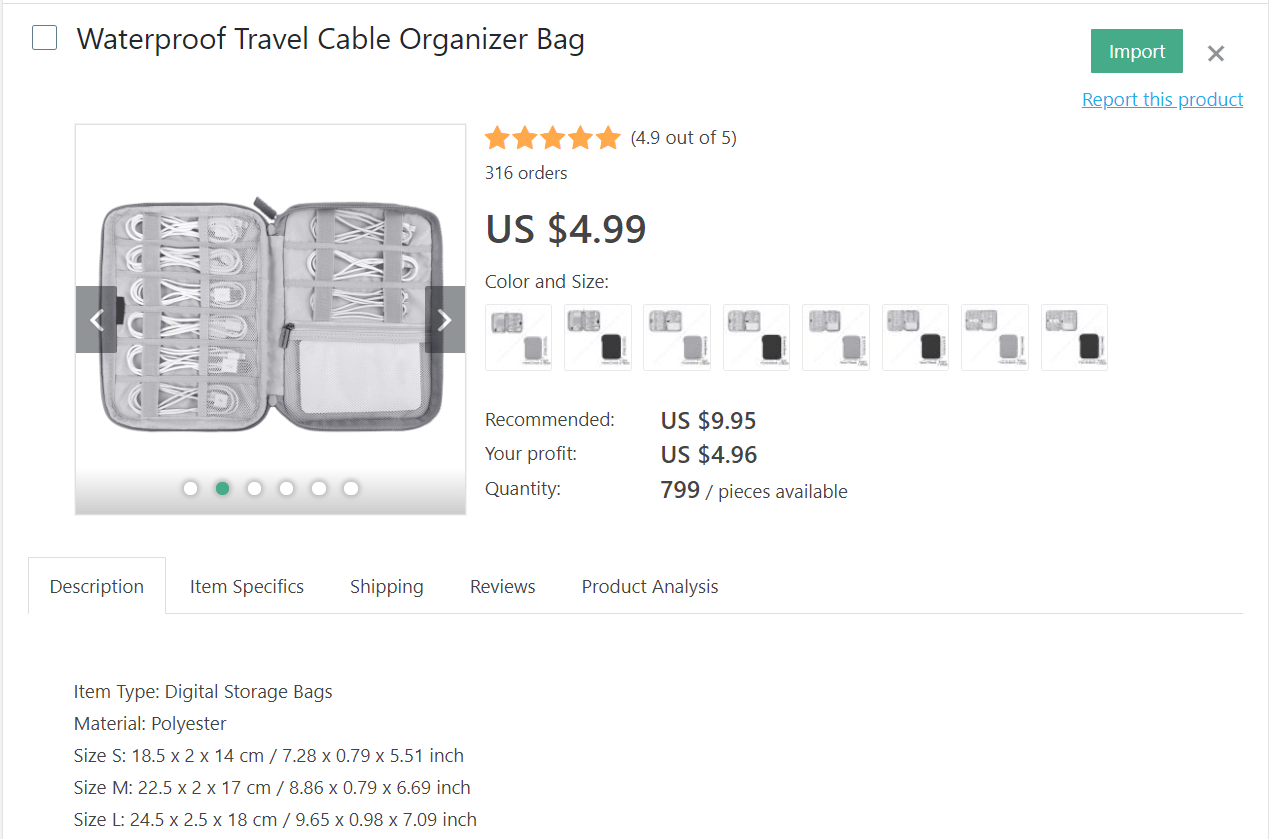Switch to the Item Specifics tab
Screen dimensions: 1269x839
[246, 586]
